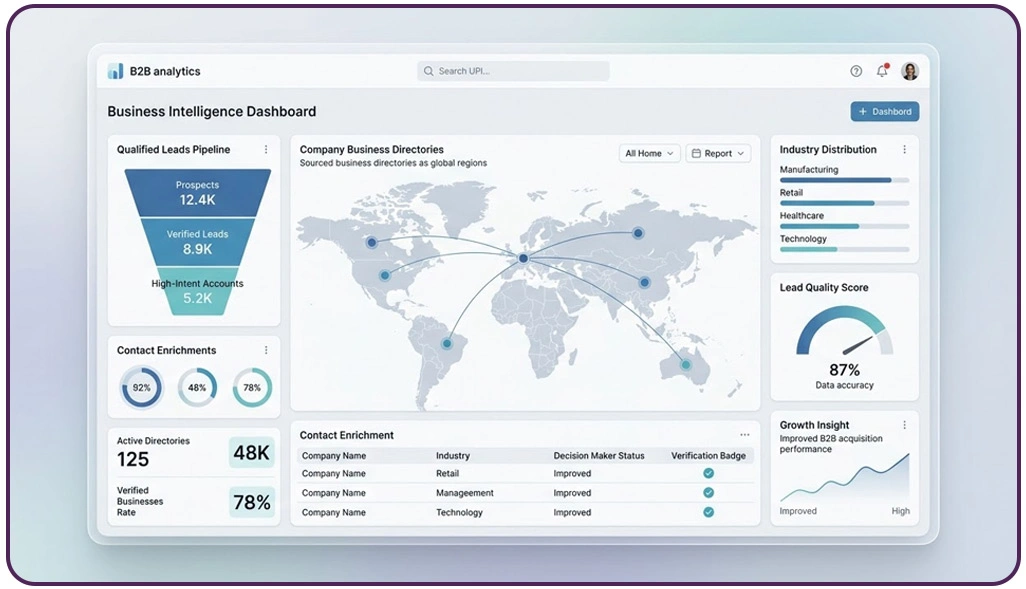Click the B2B analytics logo icon
The width and height of the screenshot is (1026, 589).
point(115,71)
